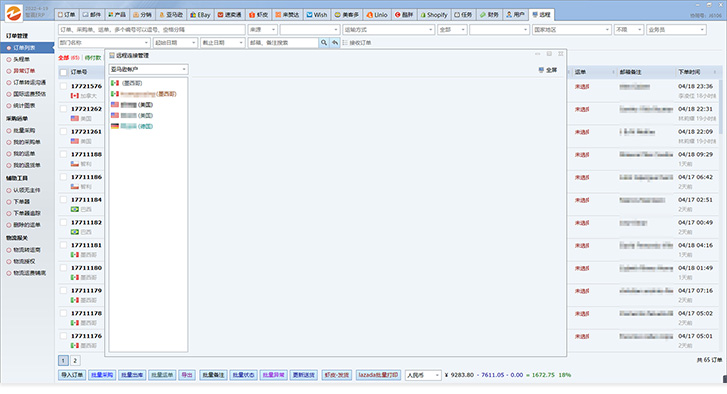Select 我的采购单 in the sidebar

[26, 142]
